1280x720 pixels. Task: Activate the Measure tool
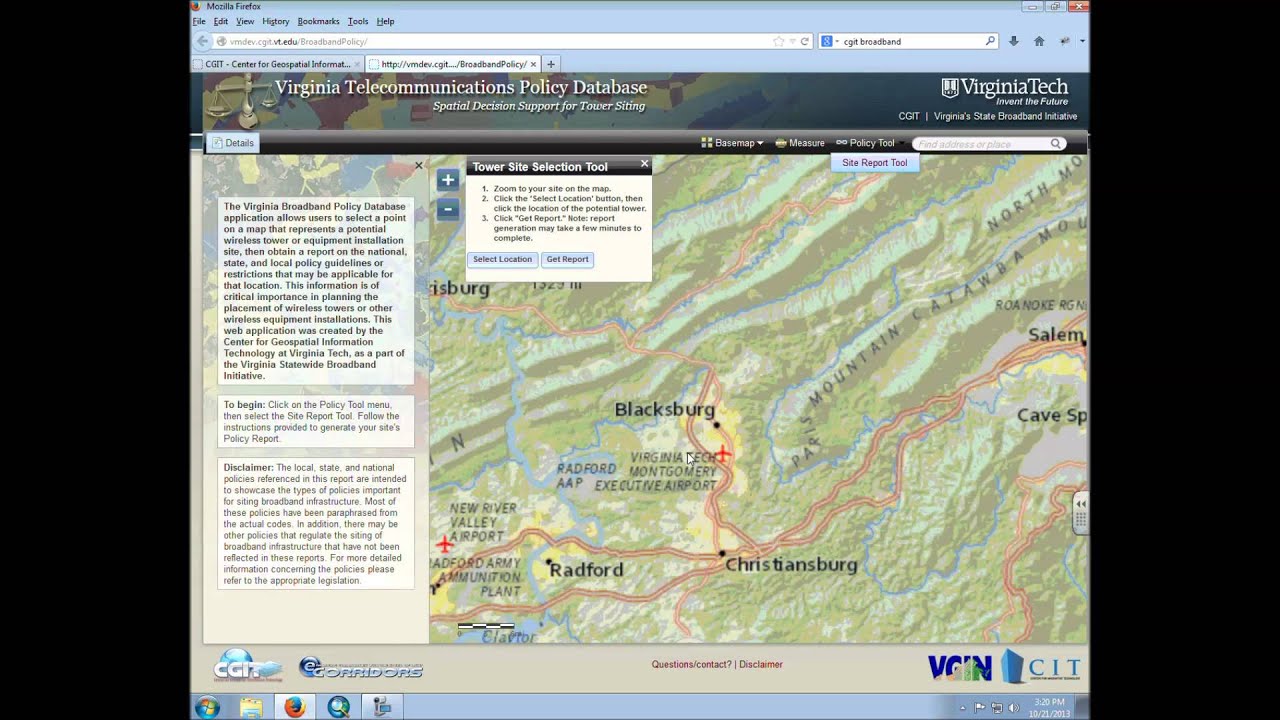tap(800, 143)
